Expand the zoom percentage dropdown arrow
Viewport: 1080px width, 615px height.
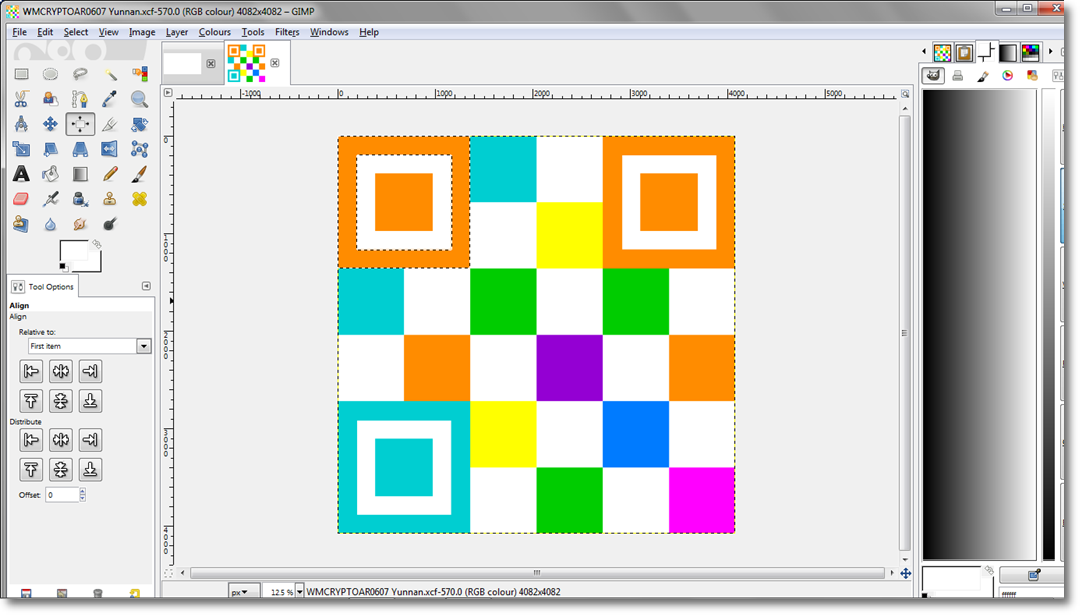coord(300,592)
